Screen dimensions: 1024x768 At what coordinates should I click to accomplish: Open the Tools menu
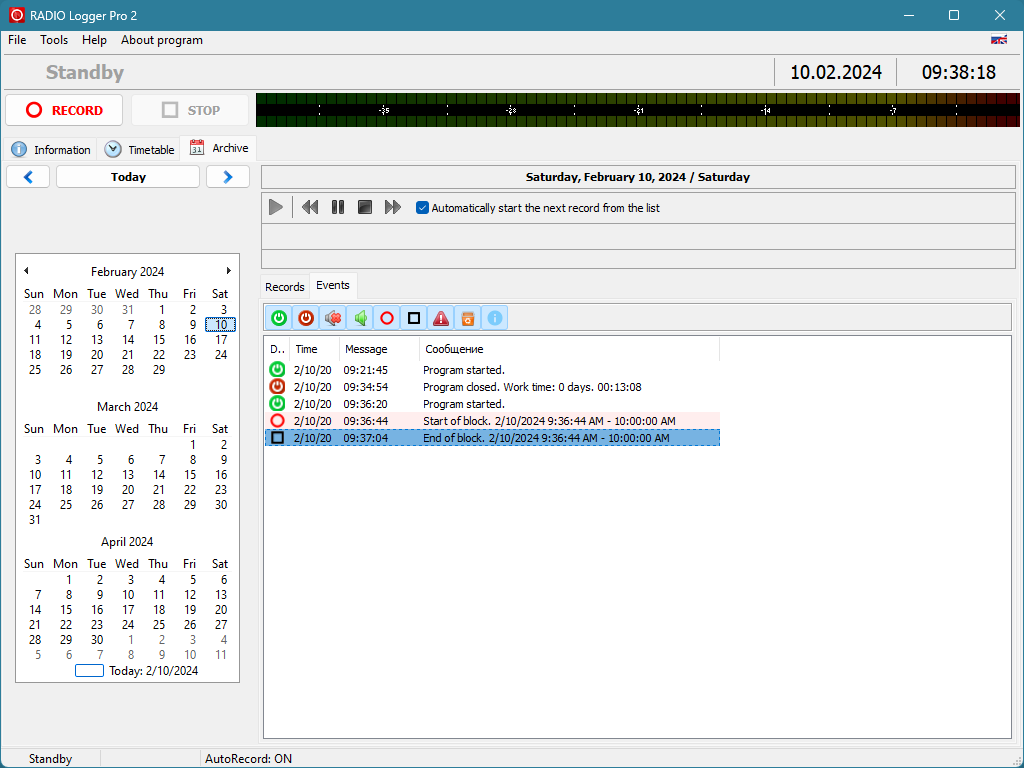[54, 40]
